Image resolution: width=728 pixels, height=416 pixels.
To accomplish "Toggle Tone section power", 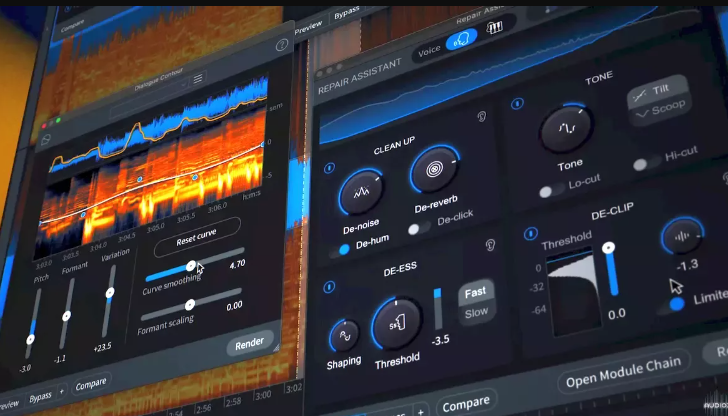I will [x=517, y=104].
